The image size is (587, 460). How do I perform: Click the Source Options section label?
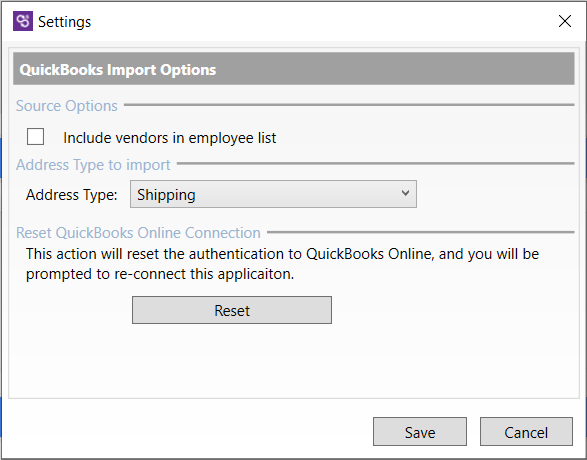(67, 106)
